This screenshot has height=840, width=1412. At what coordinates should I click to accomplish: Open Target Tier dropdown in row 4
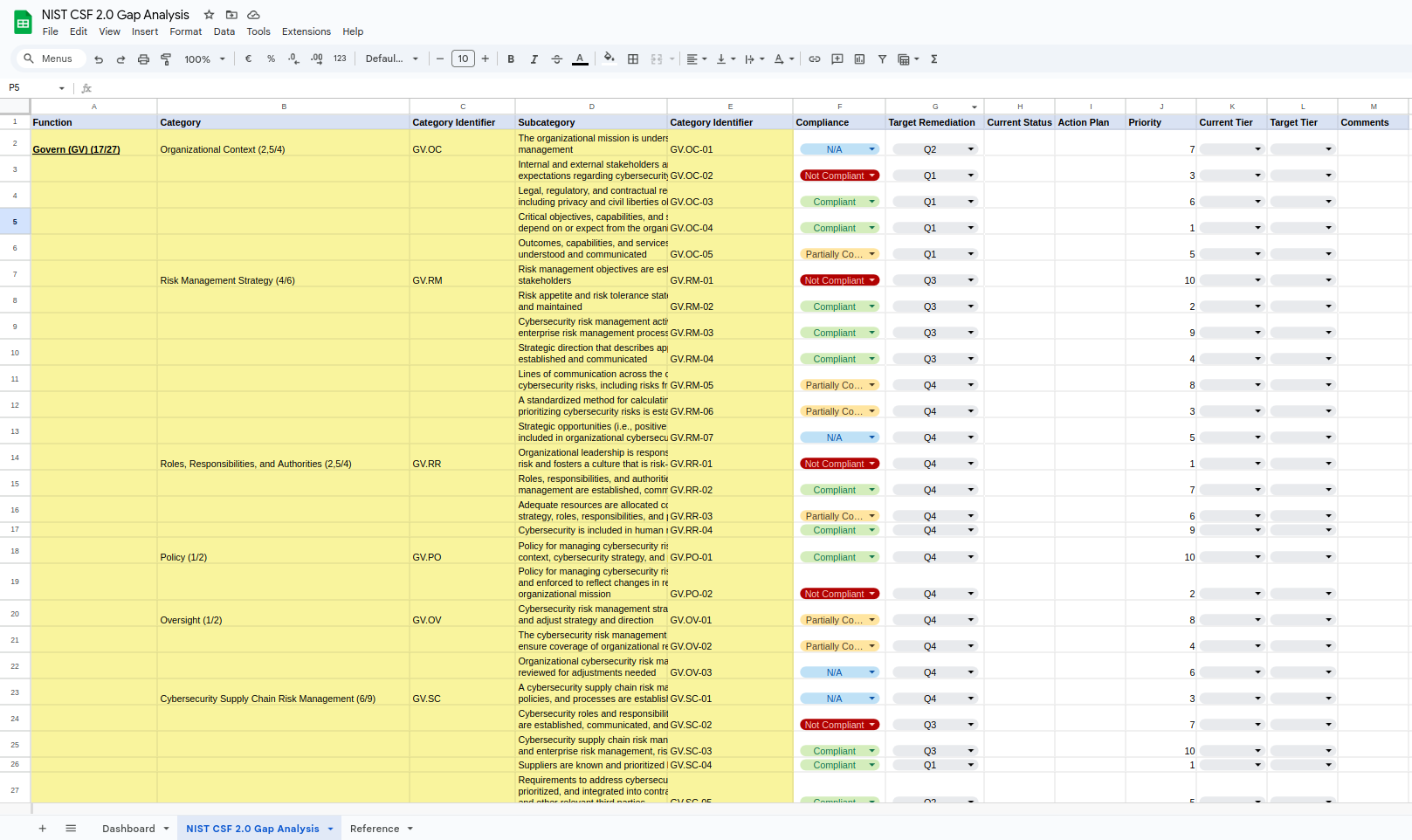pos(1302,202)
